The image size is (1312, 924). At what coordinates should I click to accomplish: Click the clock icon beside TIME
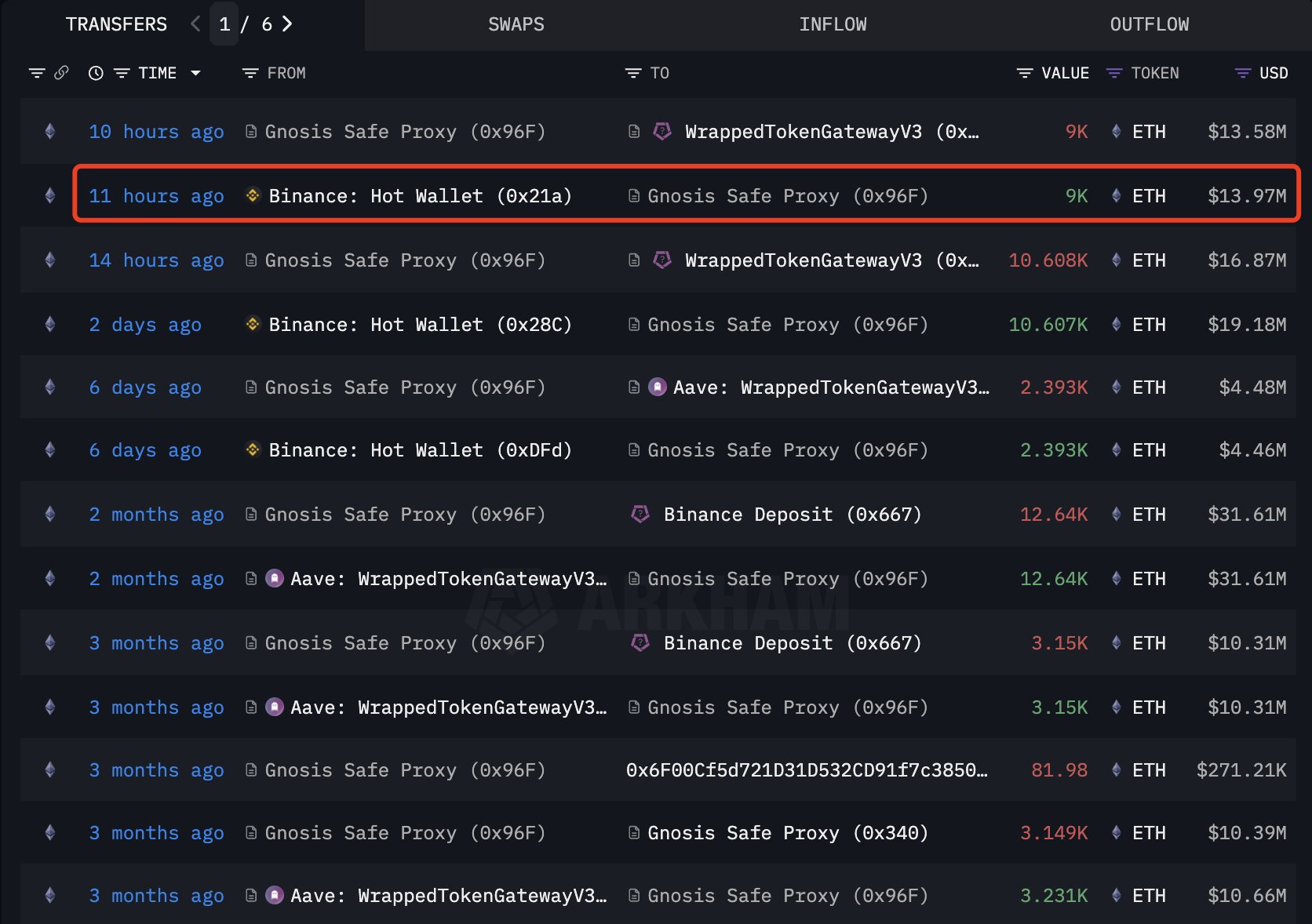(96, 73)
